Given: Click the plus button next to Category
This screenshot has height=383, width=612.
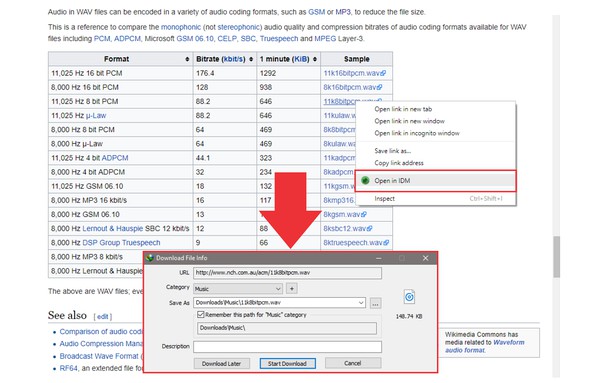Looking at the screenshot, I should click(x=292, y=289).
